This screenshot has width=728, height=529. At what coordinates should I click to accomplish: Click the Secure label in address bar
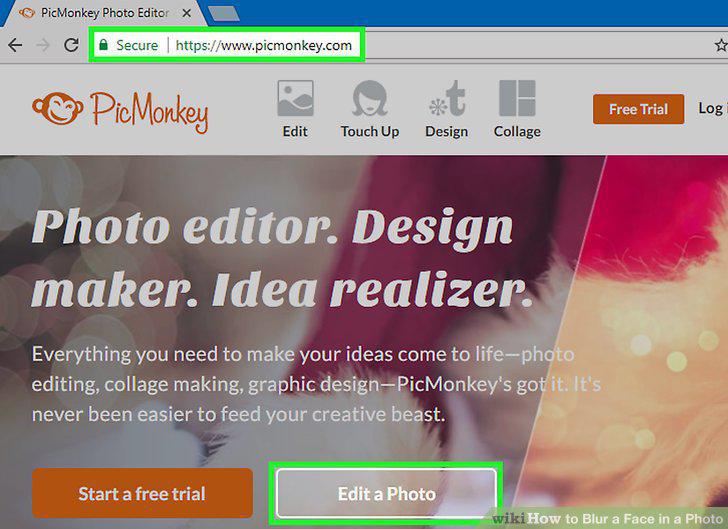click(137, 45)
